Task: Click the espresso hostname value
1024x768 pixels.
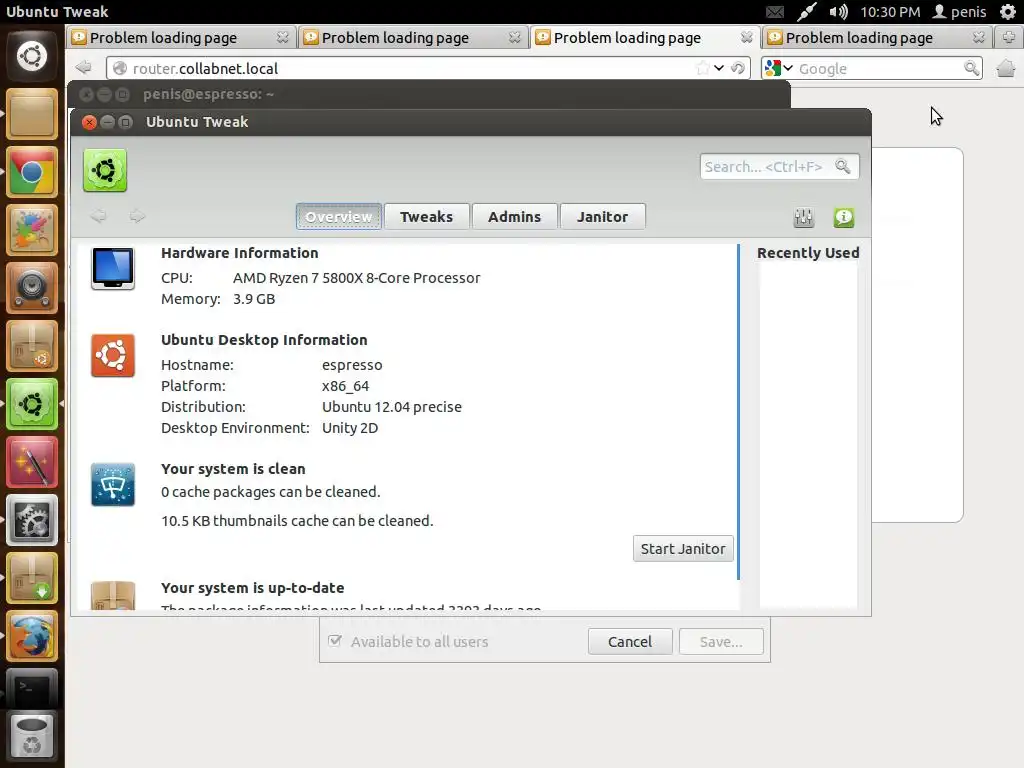Action: pos(352,364)
